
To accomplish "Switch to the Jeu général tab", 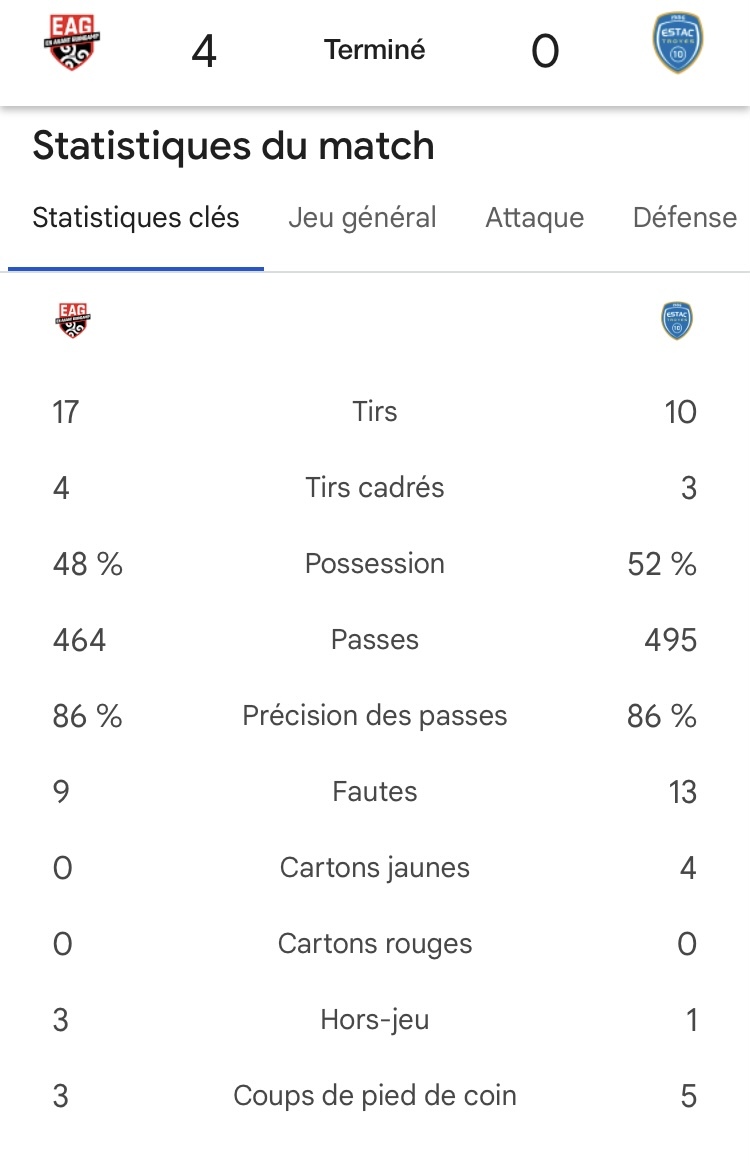I will tap(362, 217).
